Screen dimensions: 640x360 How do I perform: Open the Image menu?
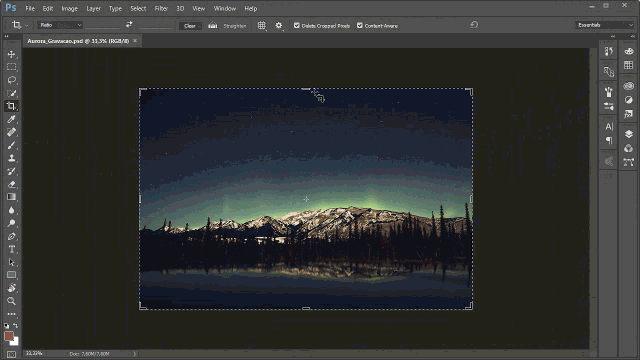click(69, 8)
